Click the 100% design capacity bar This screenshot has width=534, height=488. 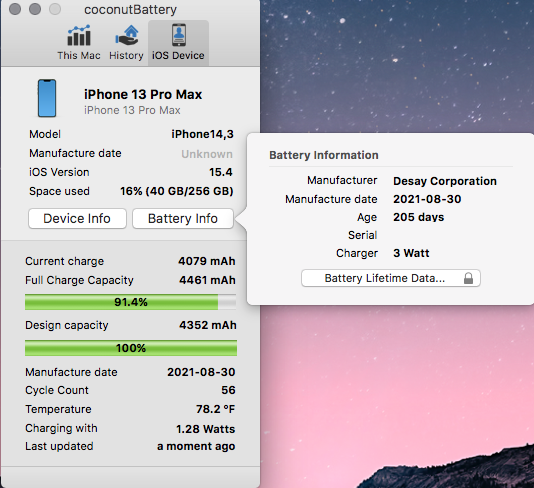(131, 348)
